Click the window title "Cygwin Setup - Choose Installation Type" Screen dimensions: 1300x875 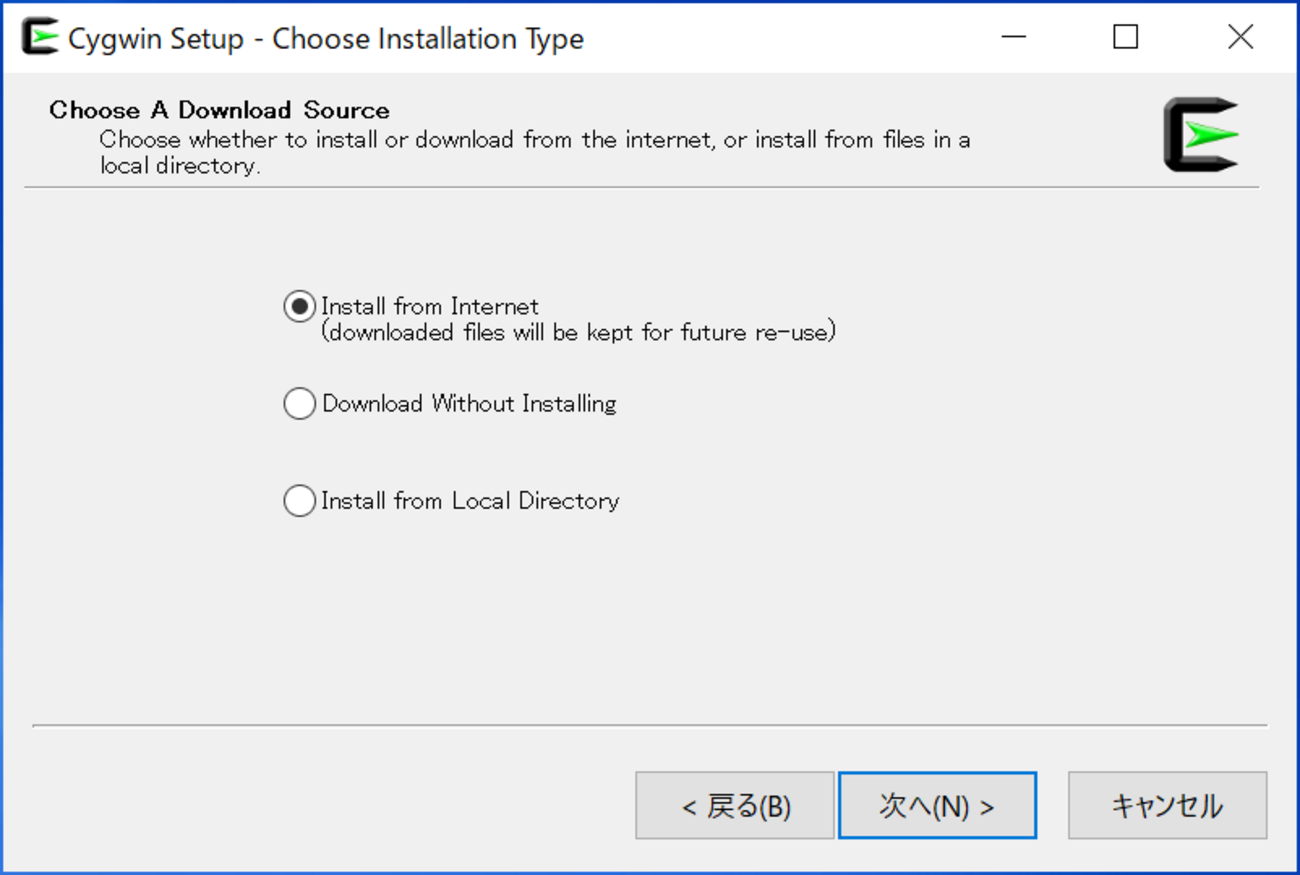click(326, 39)
